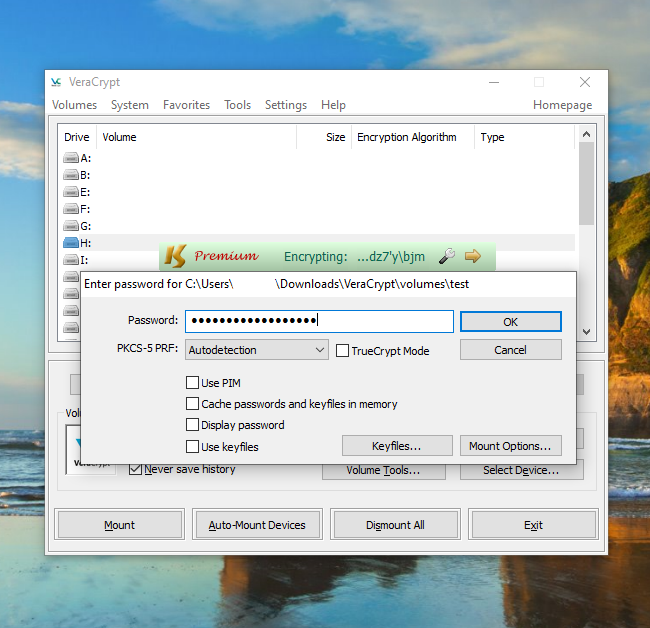
Task: Click the VeraCrypt logo icon in title bar
Action: pyautogui.click(x=56, y=82)
